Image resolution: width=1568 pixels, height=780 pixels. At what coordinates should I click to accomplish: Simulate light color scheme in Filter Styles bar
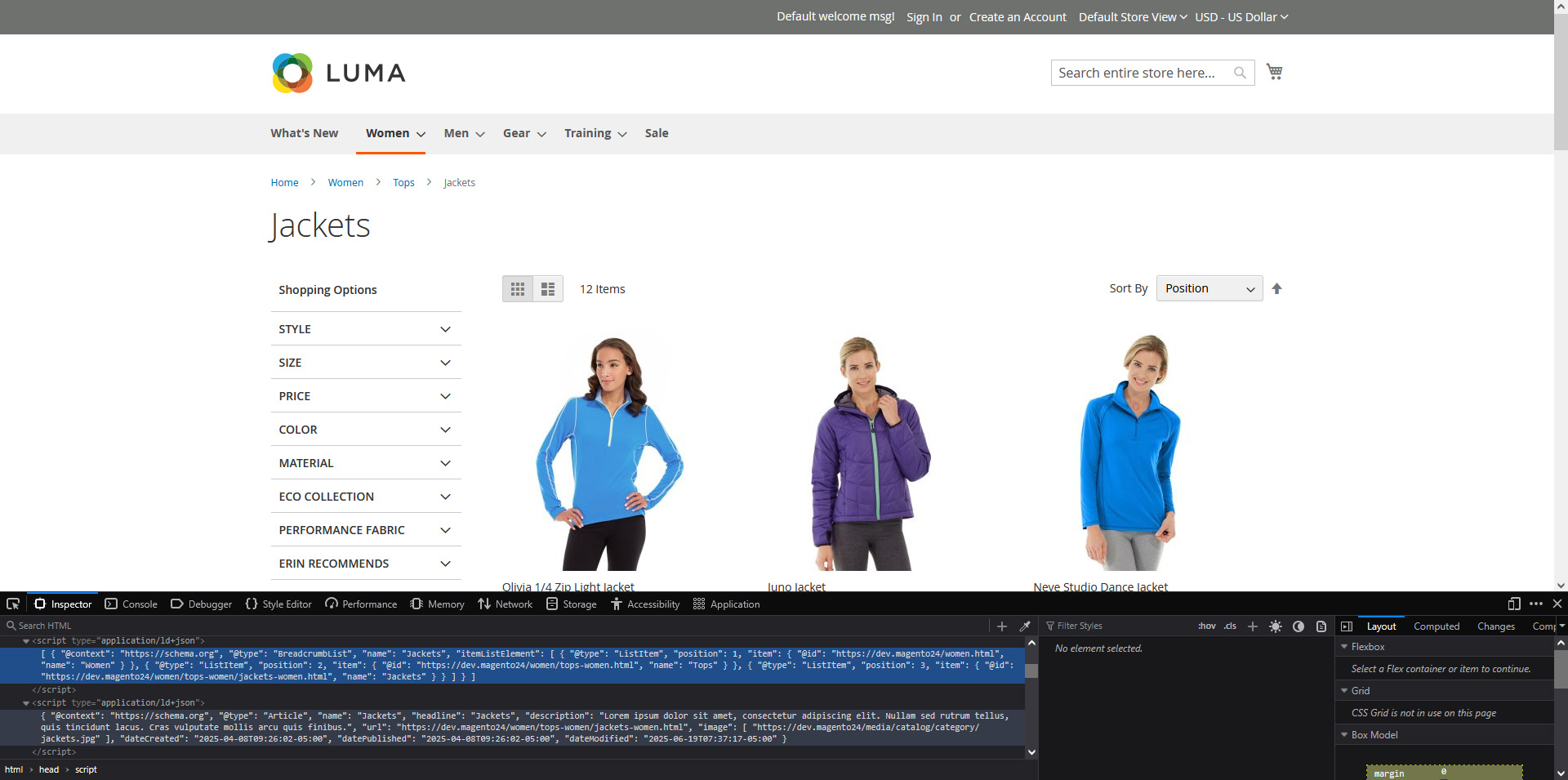(1276, 626)
